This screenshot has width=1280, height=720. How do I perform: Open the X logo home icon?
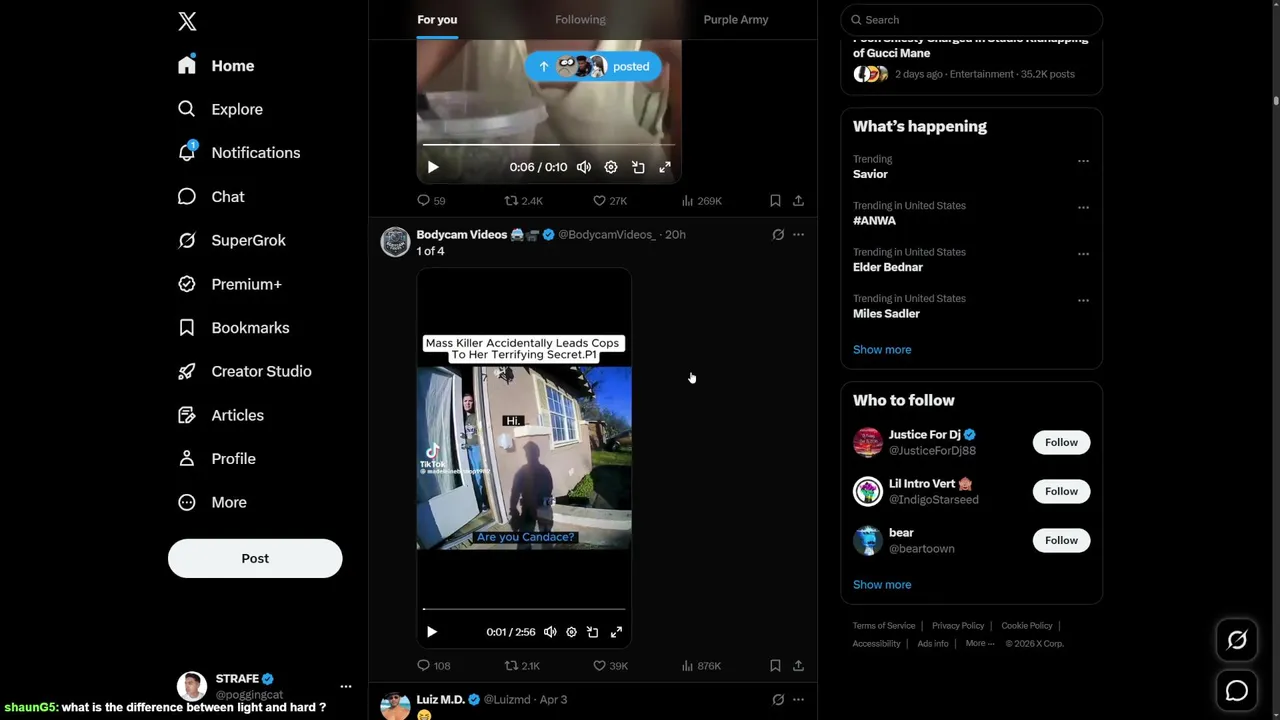click(187, 21)
